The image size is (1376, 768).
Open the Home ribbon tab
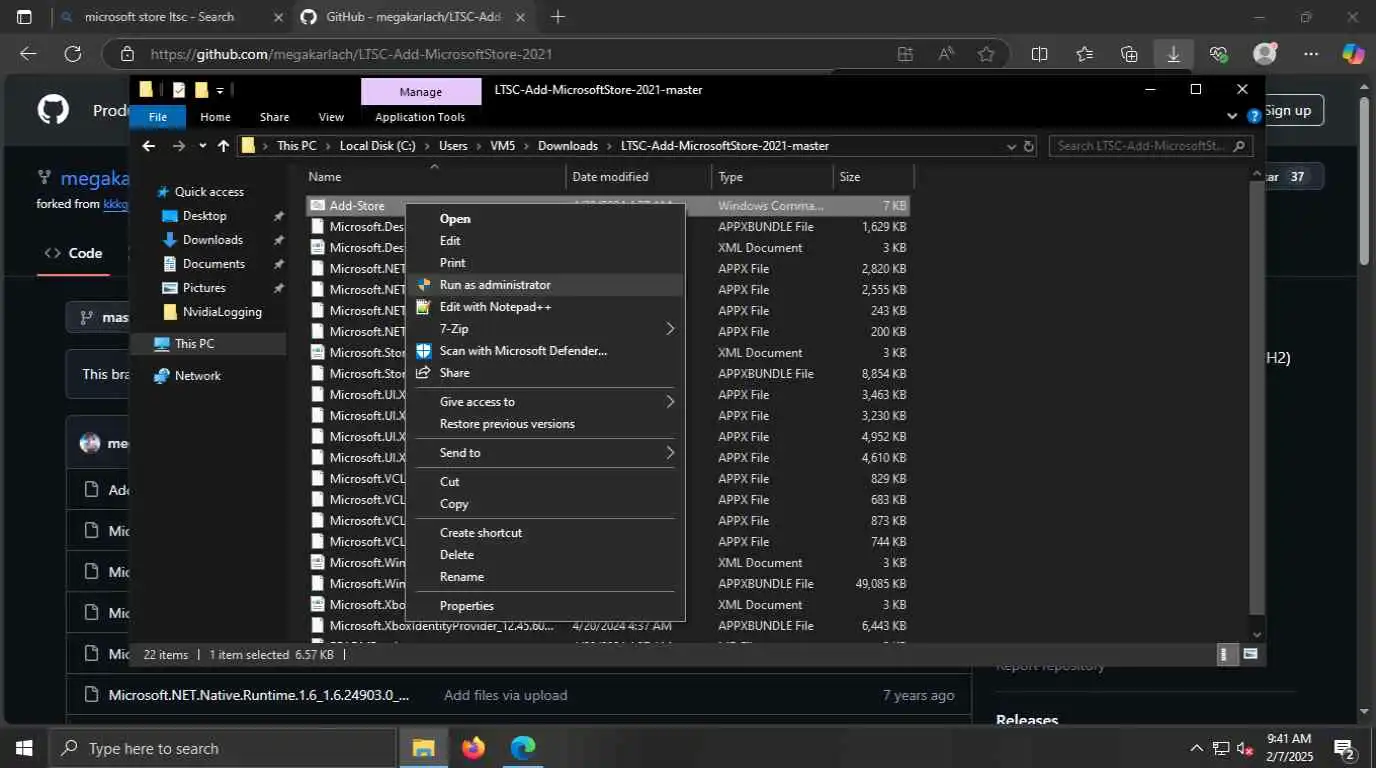point(215,117)
